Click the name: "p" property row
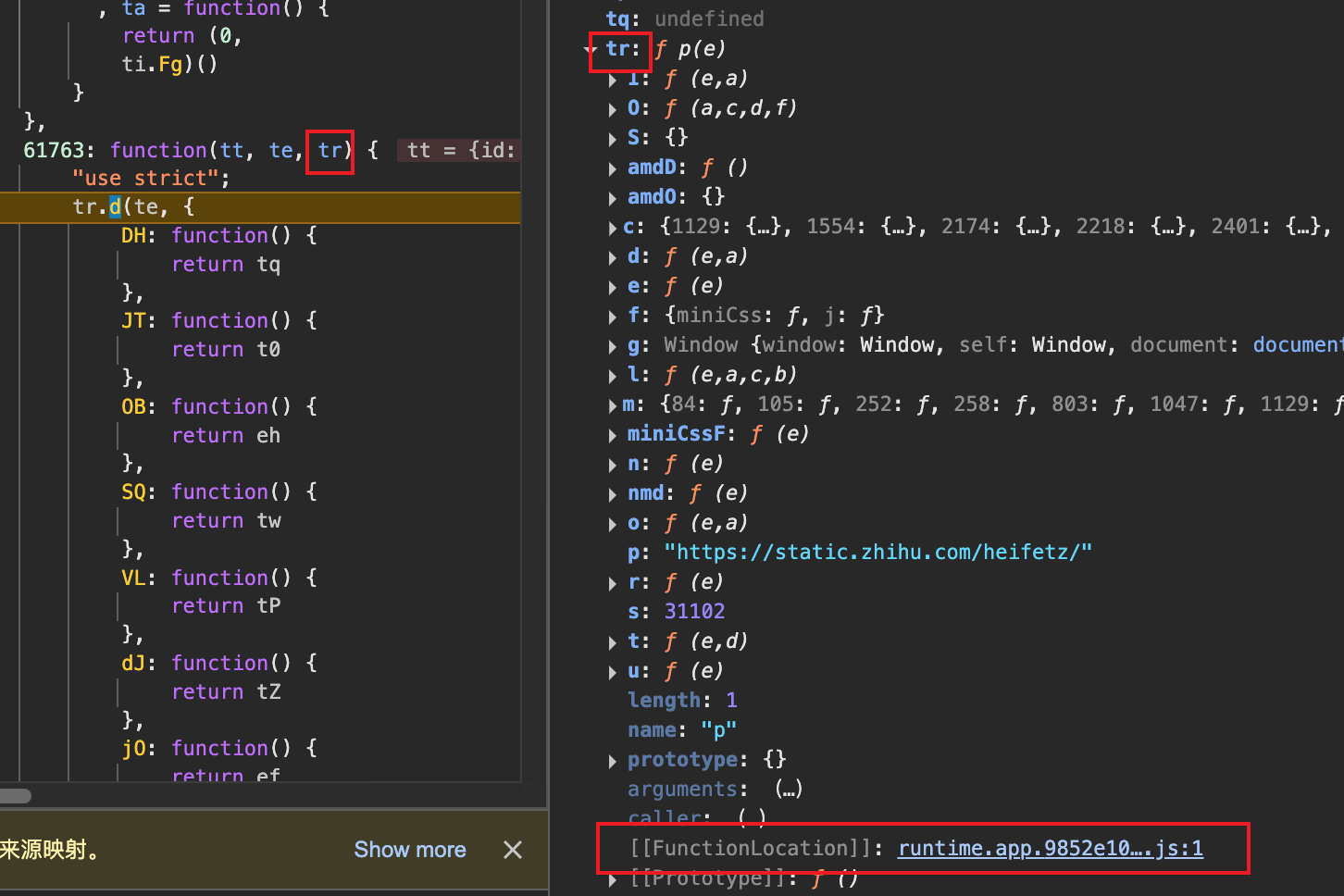This screenshot has height=896, width=1344. 682,729
